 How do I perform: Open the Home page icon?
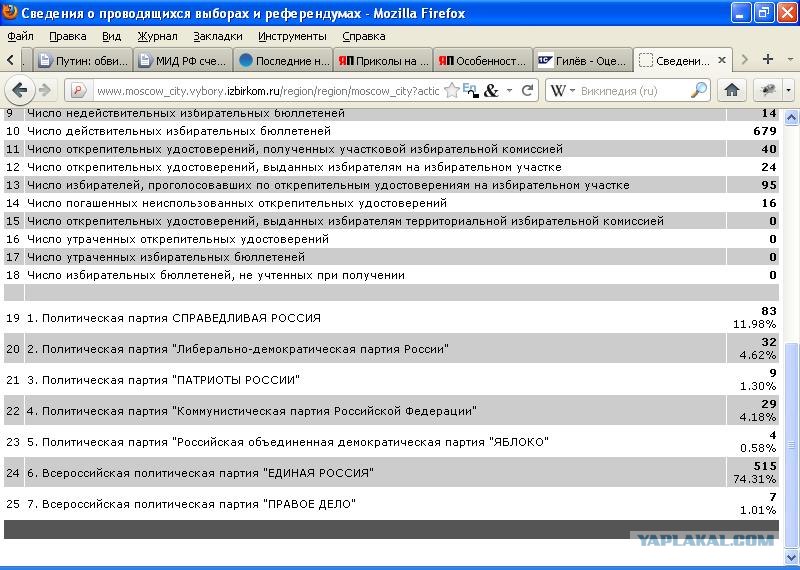732,90
